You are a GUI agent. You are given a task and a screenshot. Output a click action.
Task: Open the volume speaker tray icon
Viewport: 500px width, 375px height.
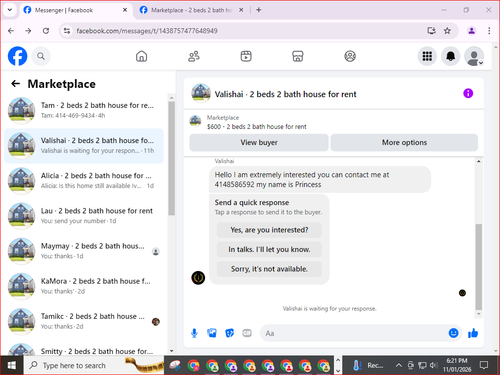coord(433,365)
